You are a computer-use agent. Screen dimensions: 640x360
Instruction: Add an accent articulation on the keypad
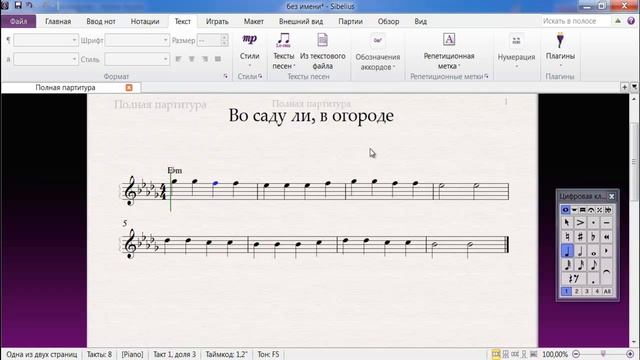click(580, 223)
